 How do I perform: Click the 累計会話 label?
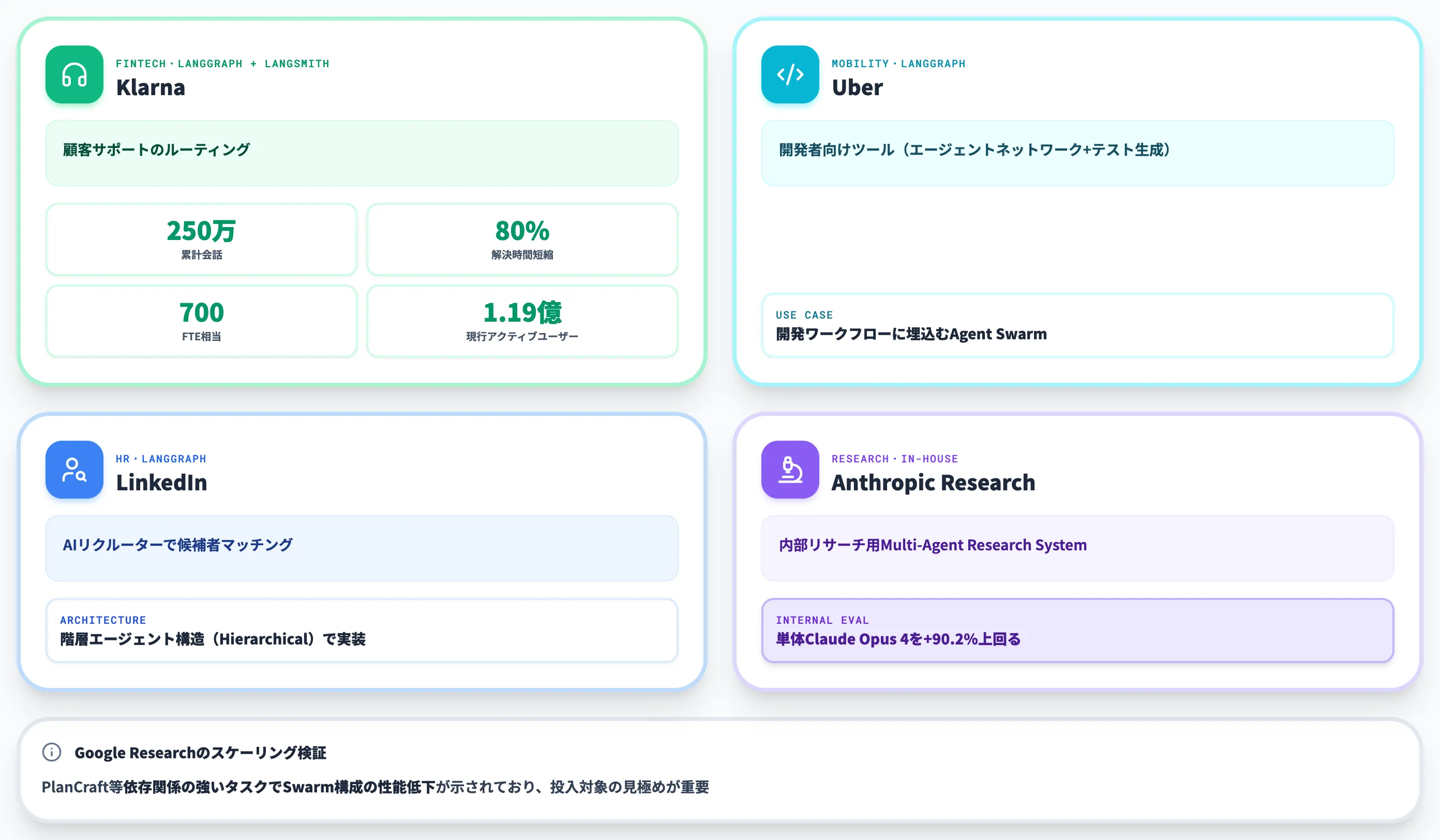coord(201,255)
